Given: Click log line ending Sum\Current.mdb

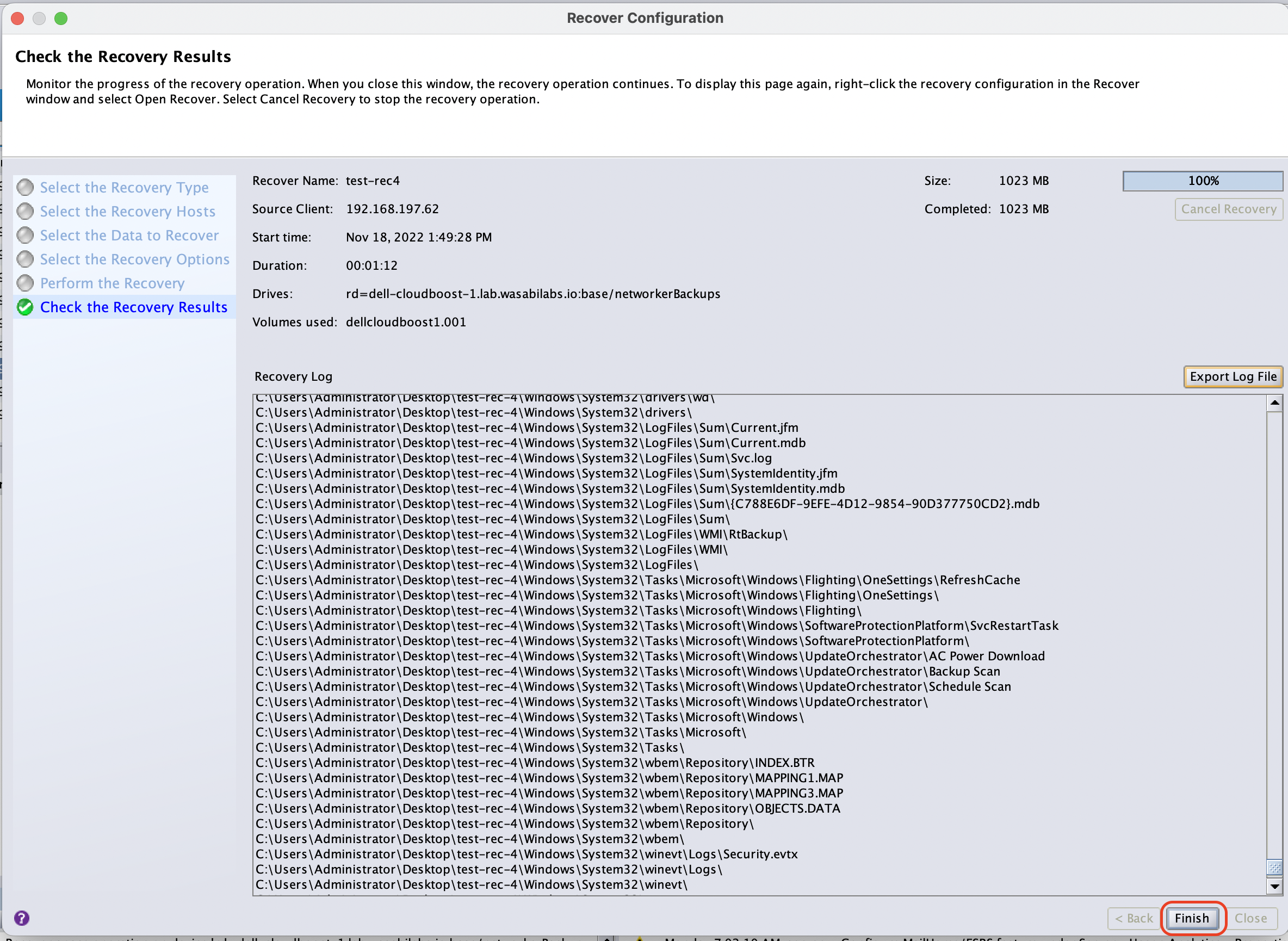Looking at the screenshot, I should pyautogui.click(x=530, y=443).
